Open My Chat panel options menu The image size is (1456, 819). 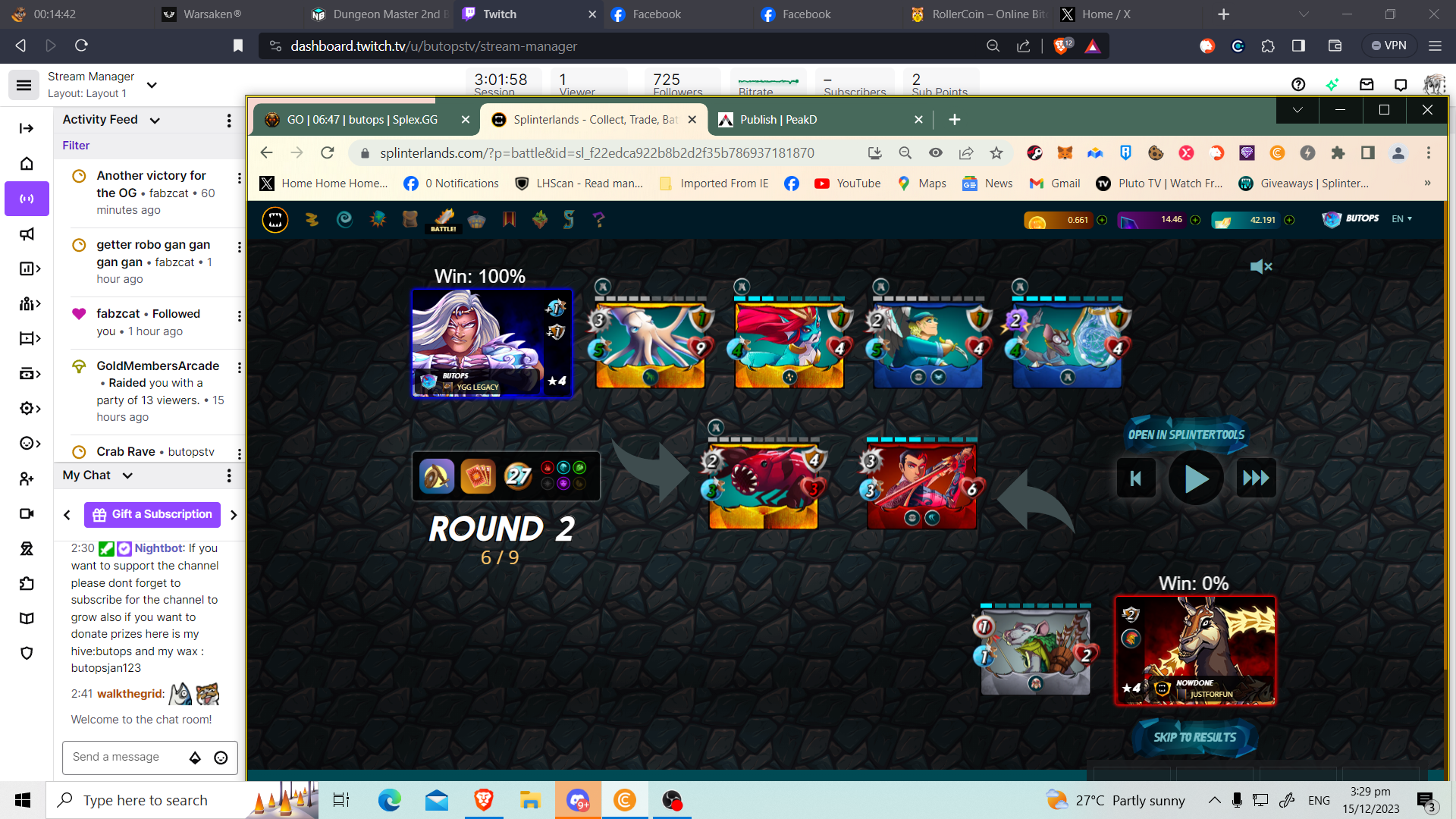[229, 475]
